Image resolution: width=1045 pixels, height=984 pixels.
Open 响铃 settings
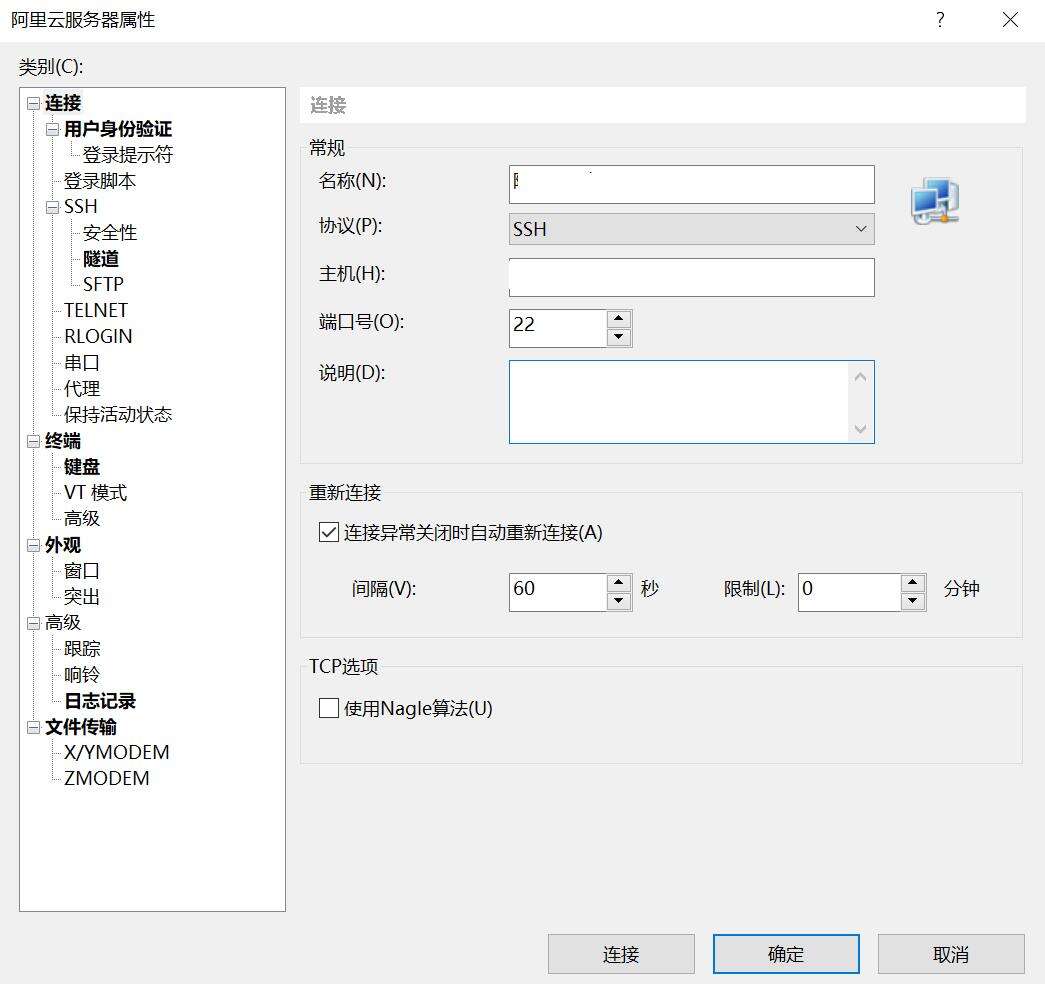pyautogui.click(x=82, y=675)
